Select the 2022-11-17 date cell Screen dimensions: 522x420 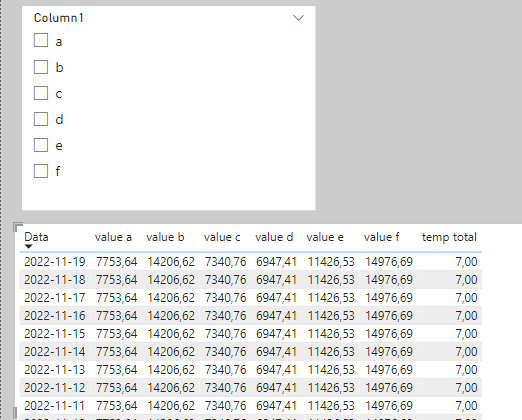tap(55, 298)
